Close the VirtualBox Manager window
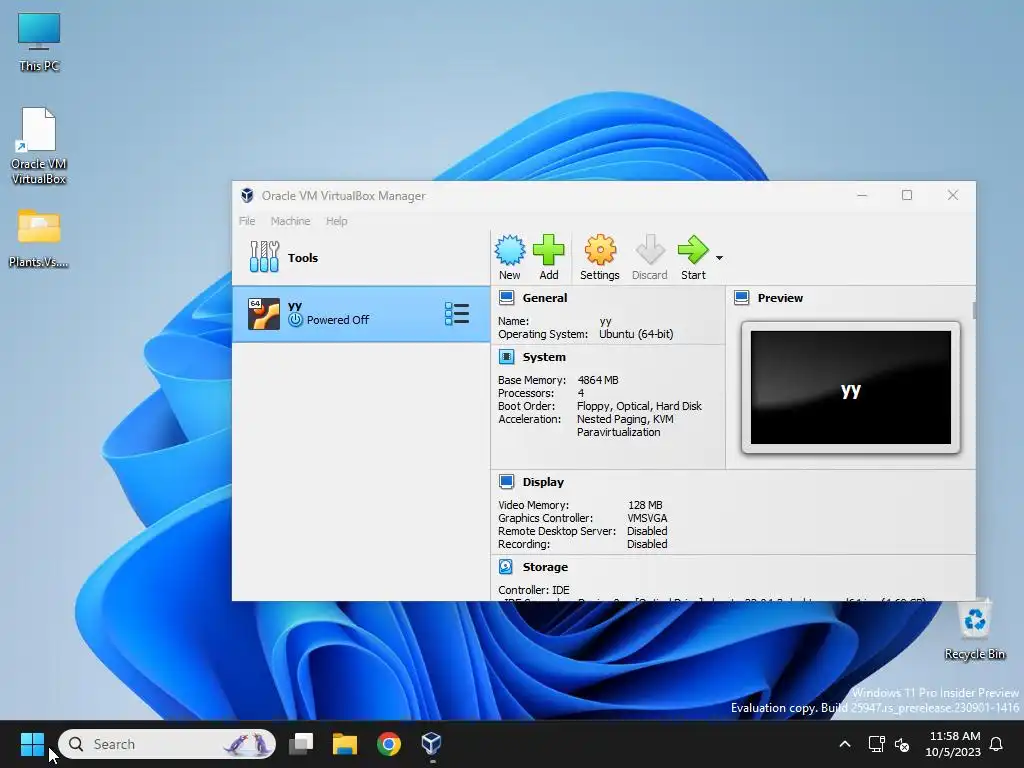 click(953, 195)
